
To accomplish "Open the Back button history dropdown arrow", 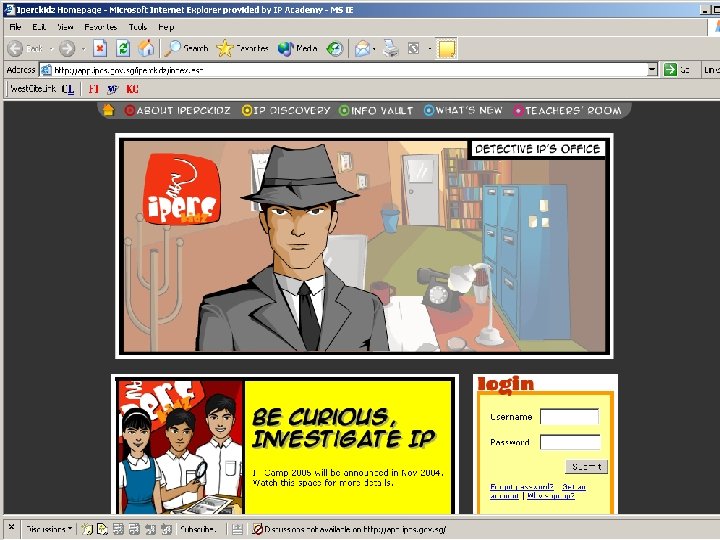I will [51, 49].
